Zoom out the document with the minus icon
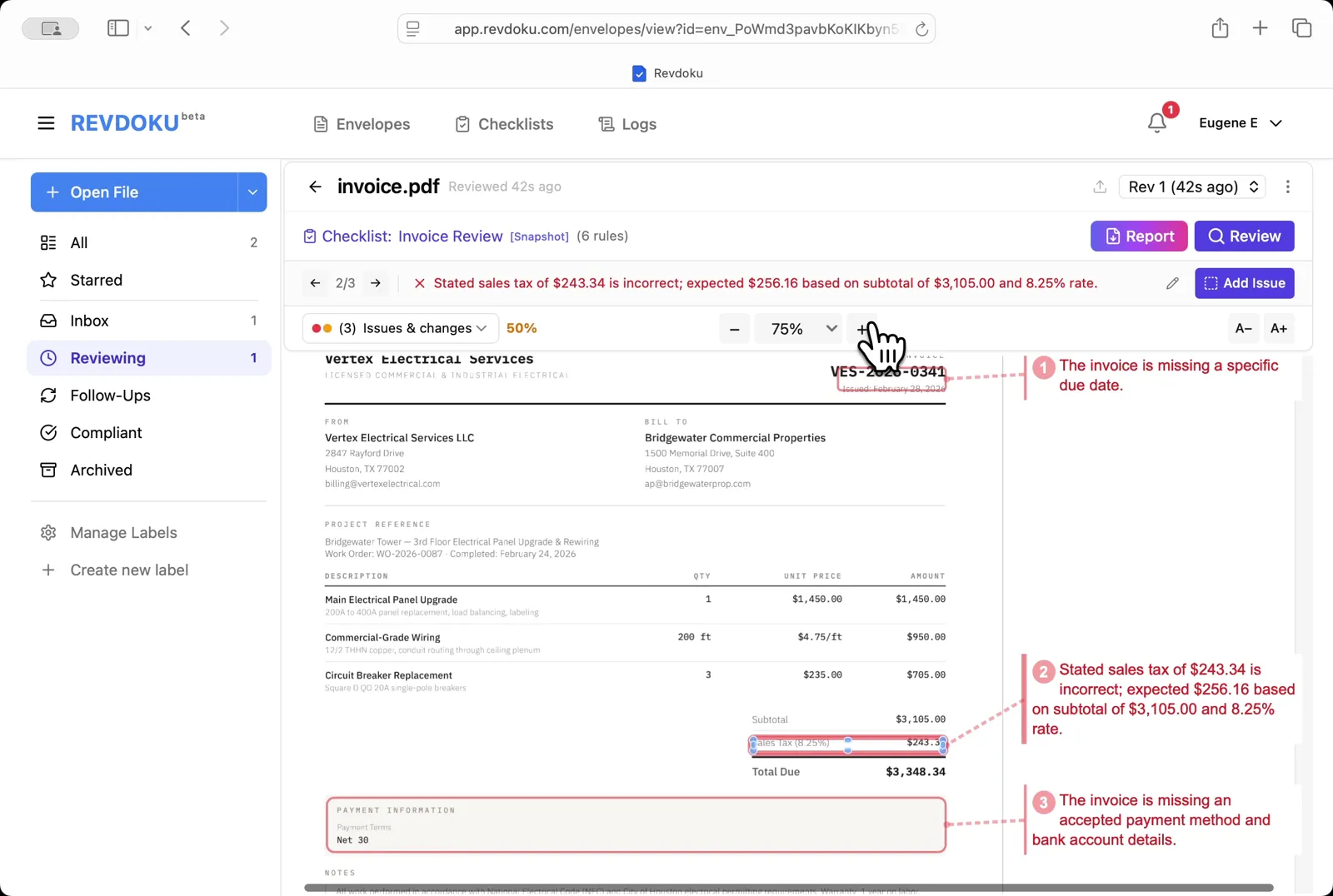Screen dimensions: 1333x896 pos(734,328)
